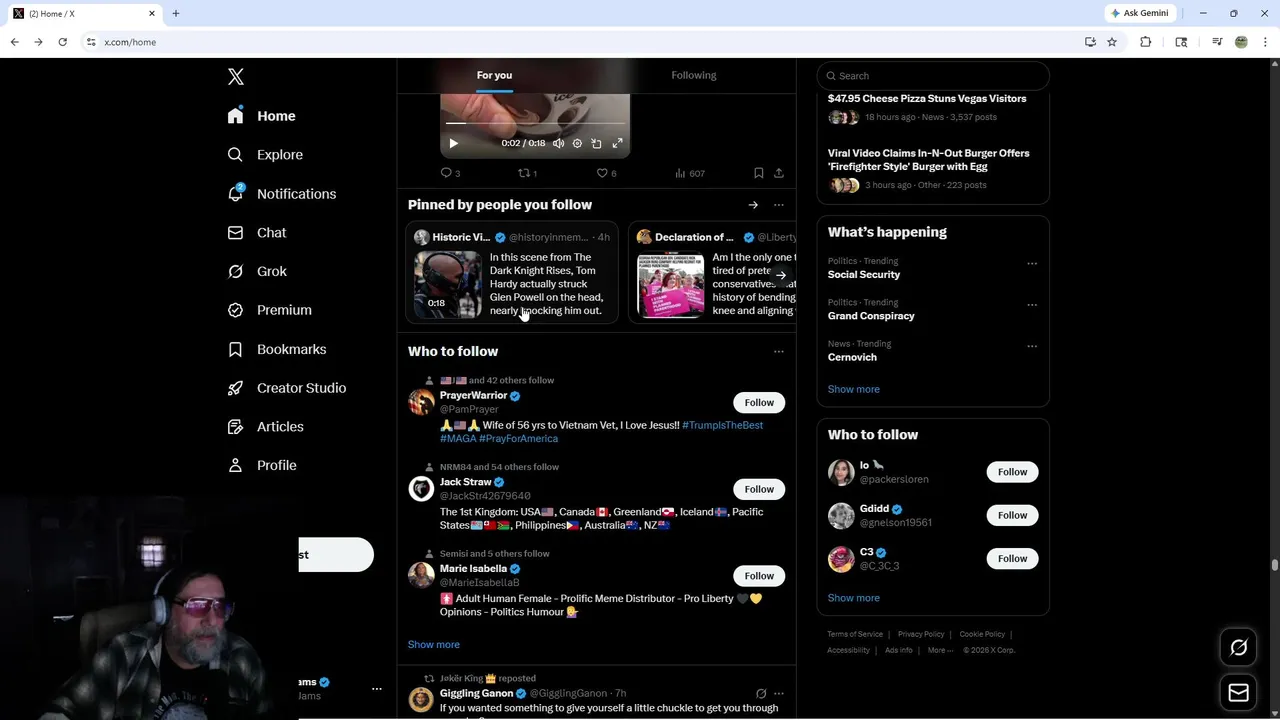Open more options on Giggling Ganon post

pos(779,694)
